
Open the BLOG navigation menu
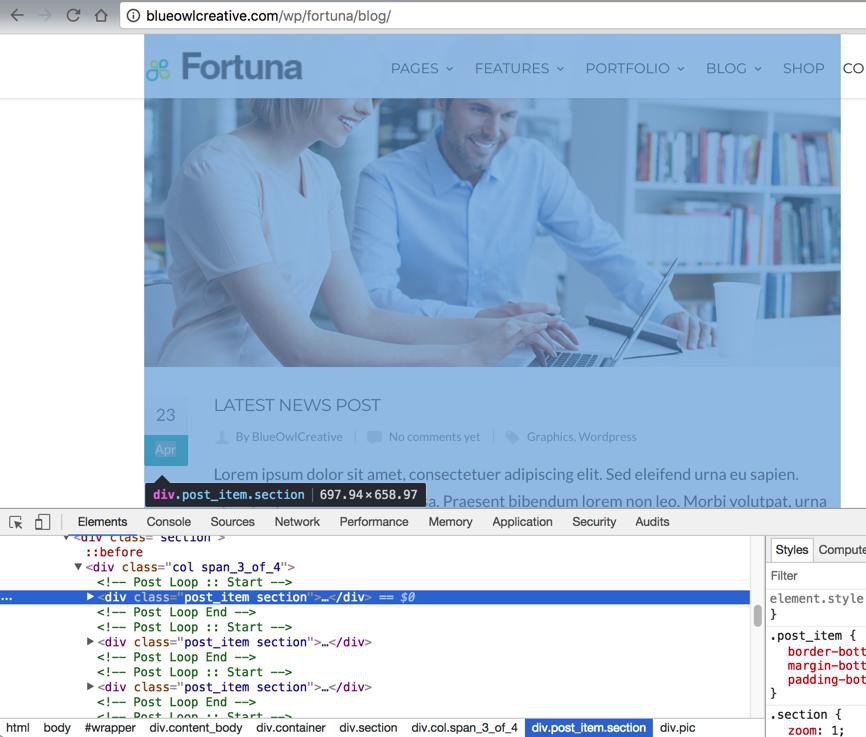tap(733, 69)
